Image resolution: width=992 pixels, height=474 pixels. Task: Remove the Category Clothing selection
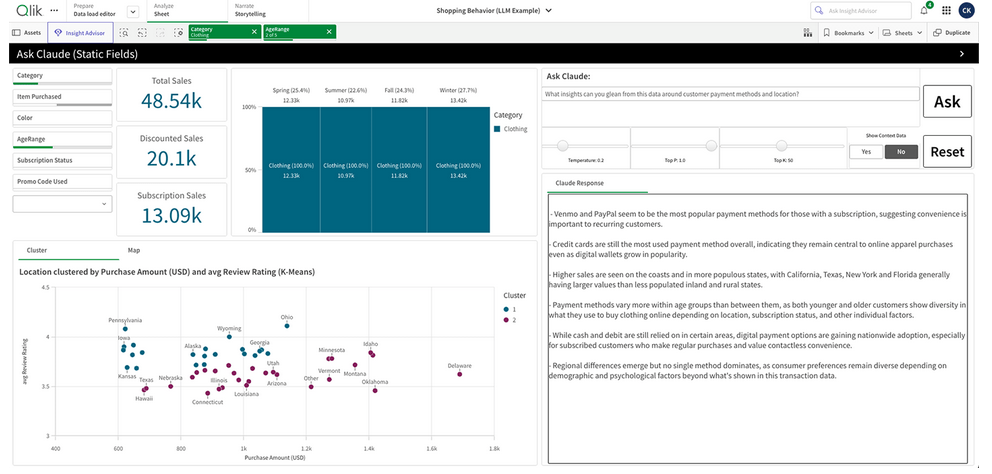[x=253, y=32]
